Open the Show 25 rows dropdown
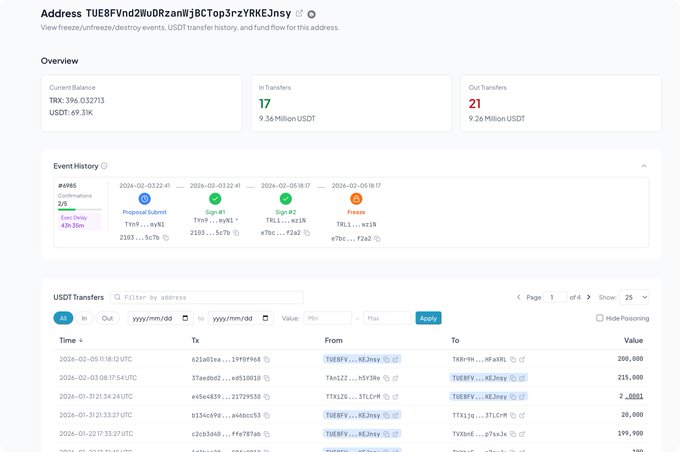 [x=634, y=297]
